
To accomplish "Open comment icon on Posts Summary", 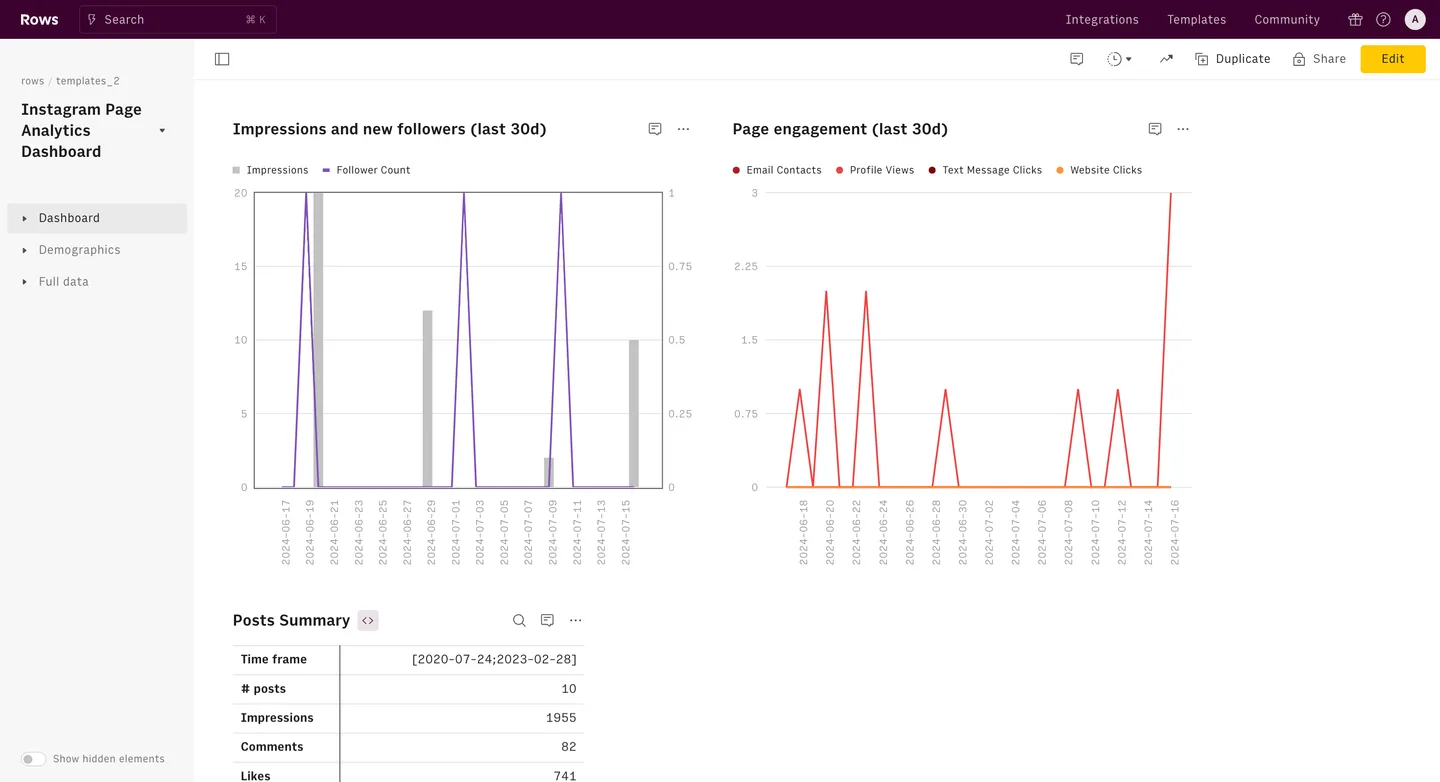I will pyautogui.click(x=547, y=620).
